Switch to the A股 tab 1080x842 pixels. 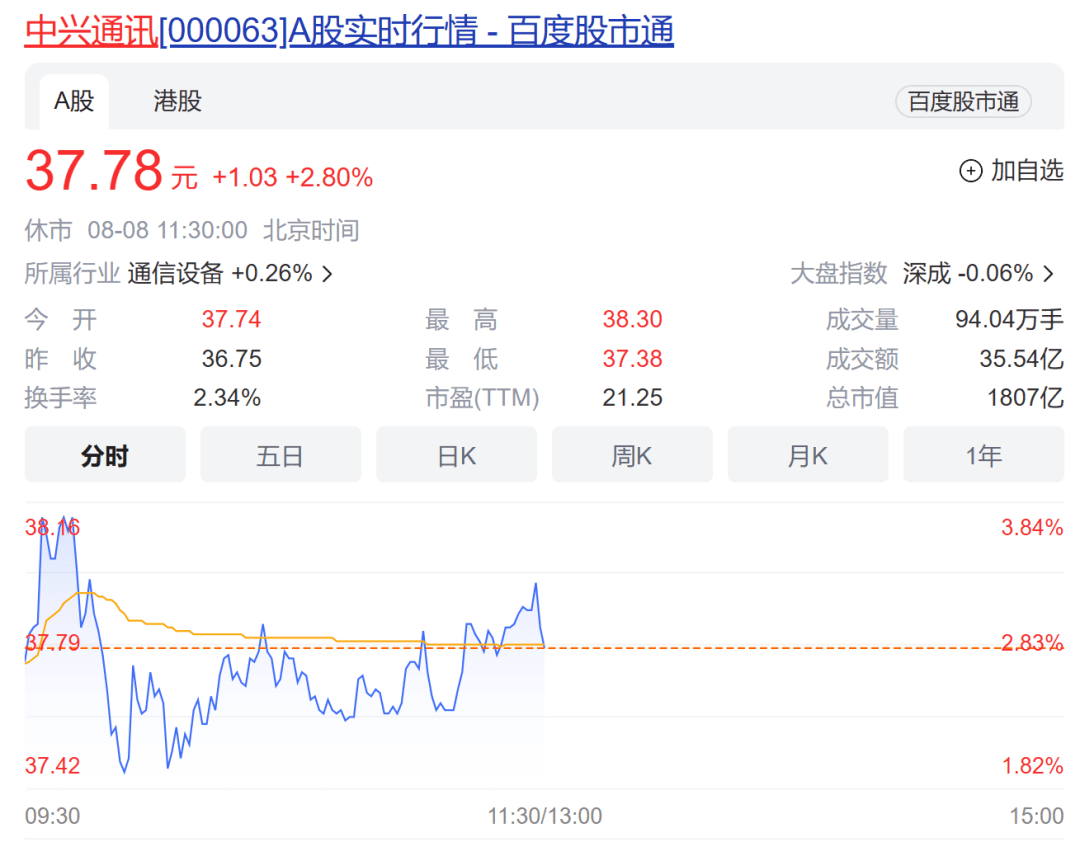click(74, 101)
